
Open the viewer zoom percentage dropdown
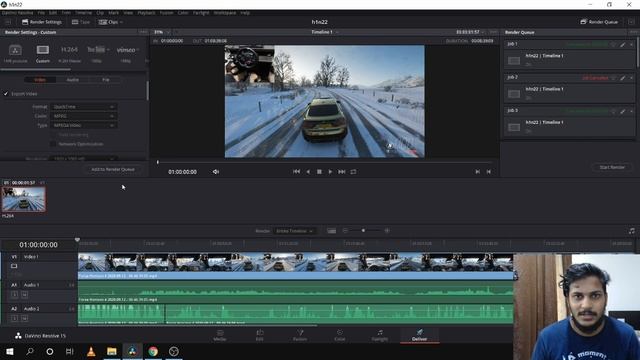[162, 32]
